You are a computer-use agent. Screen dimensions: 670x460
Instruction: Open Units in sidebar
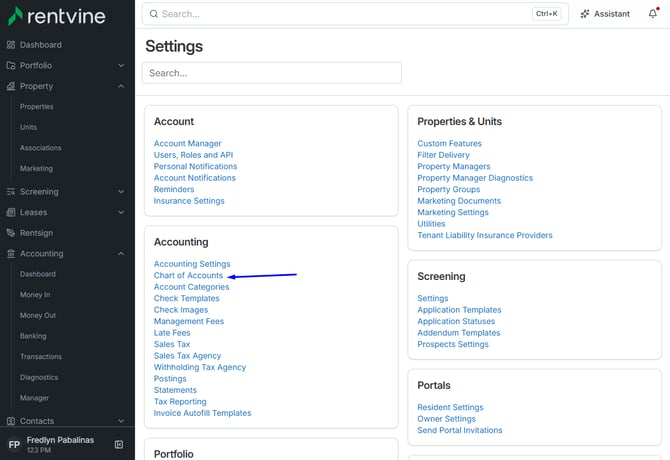point(28,127)
